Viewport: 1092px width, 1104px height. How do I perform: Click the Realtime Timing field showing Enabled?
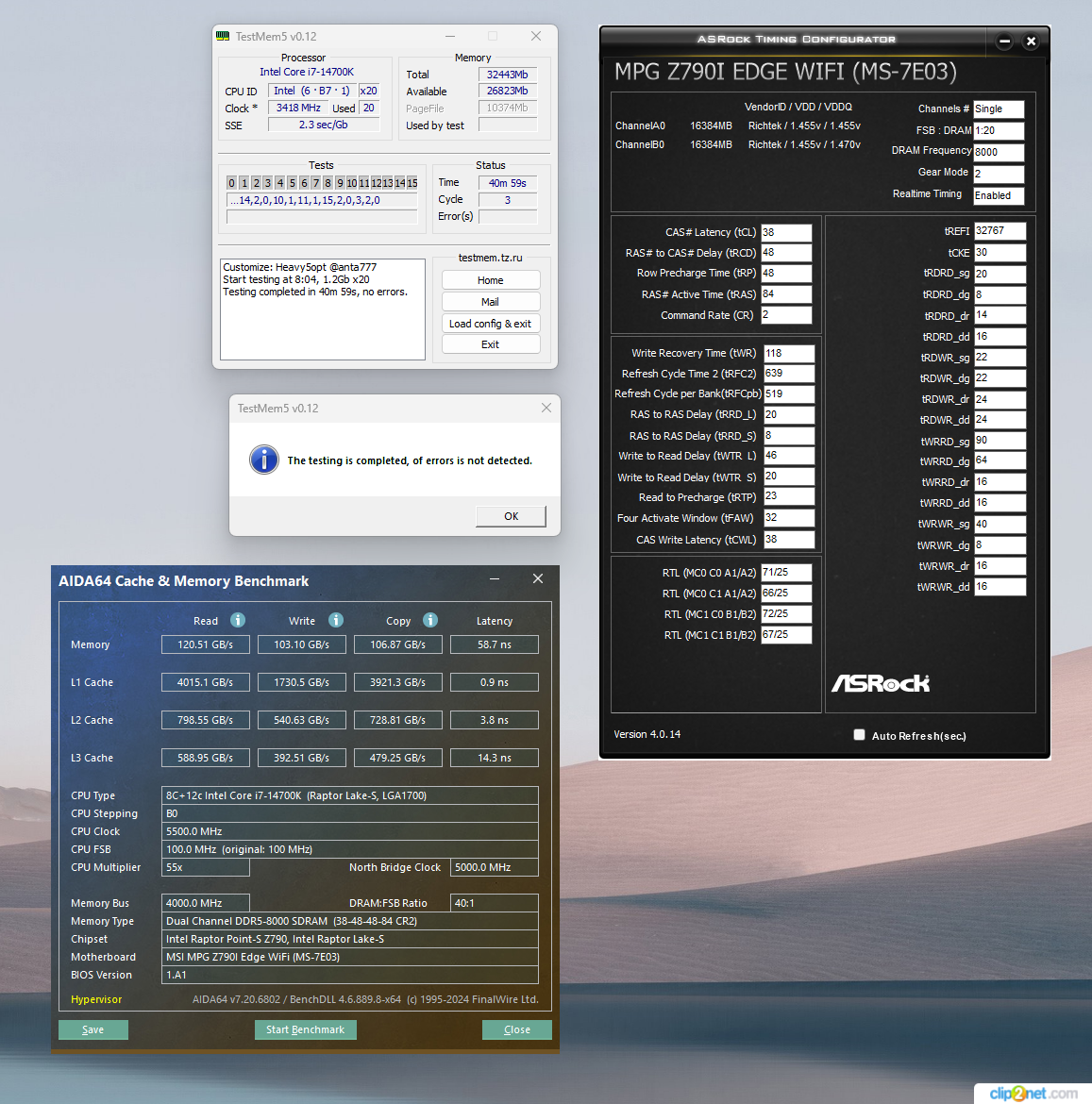[999, 195]
